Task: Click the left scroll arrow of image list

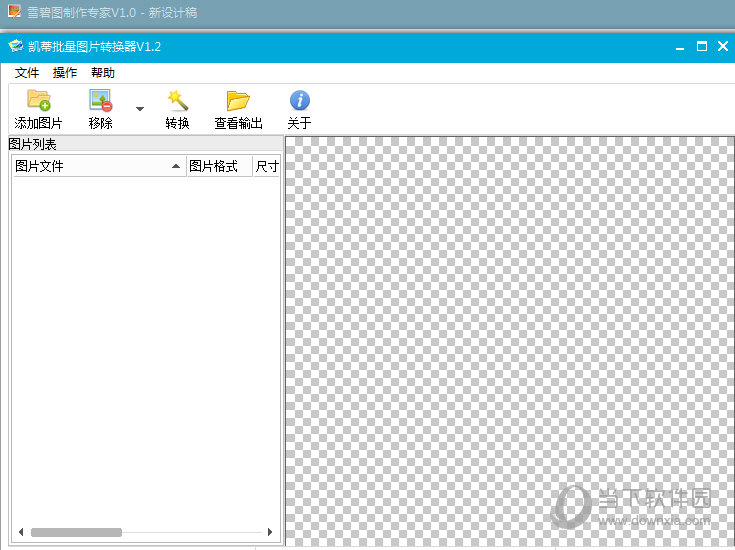Action: pos(21,532)
